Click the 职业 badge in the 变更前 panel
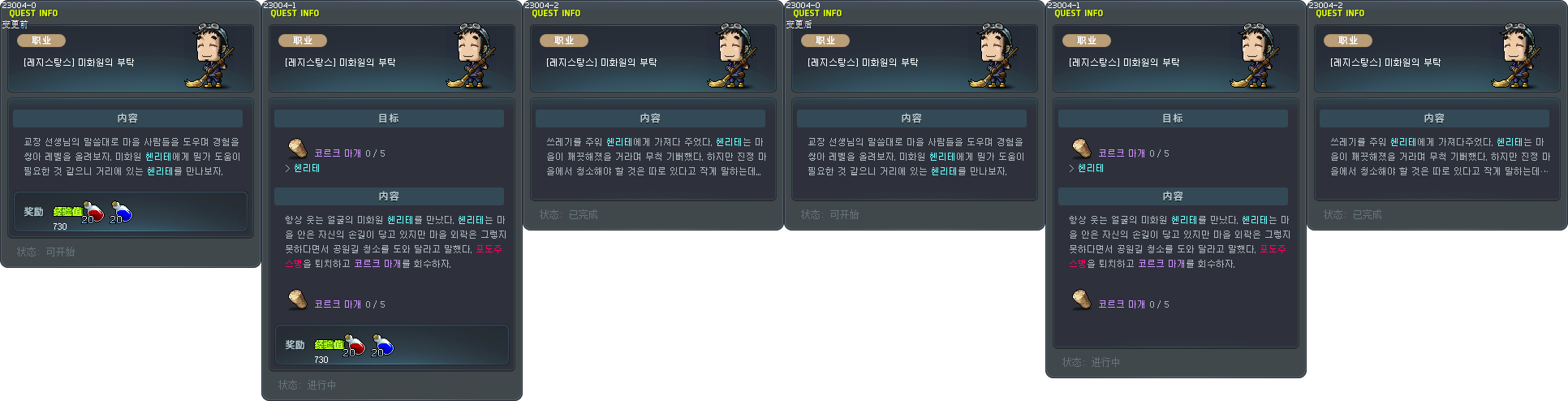The width and height of the screenshot is (1568, 401). [41, 41]
